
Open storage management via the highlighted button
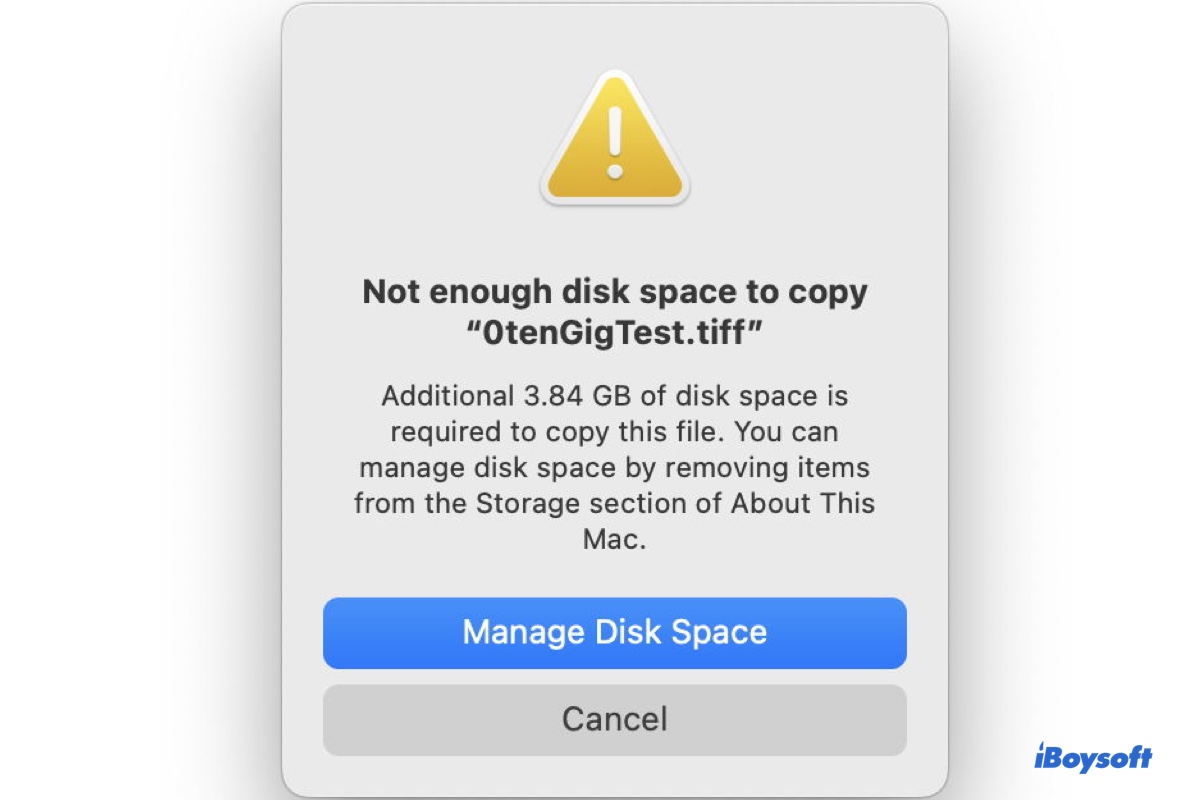click(x=613, y=632)
